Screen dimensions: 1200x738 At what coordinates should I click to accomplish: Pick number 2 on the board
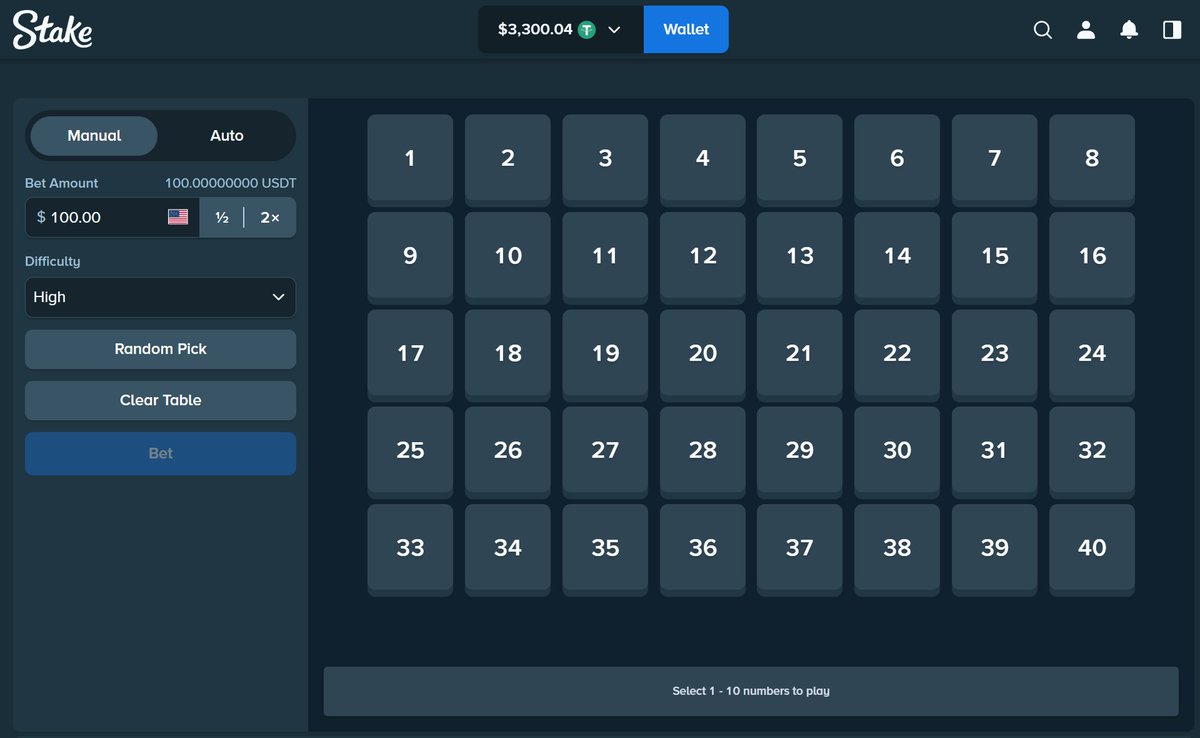(508, 160)
